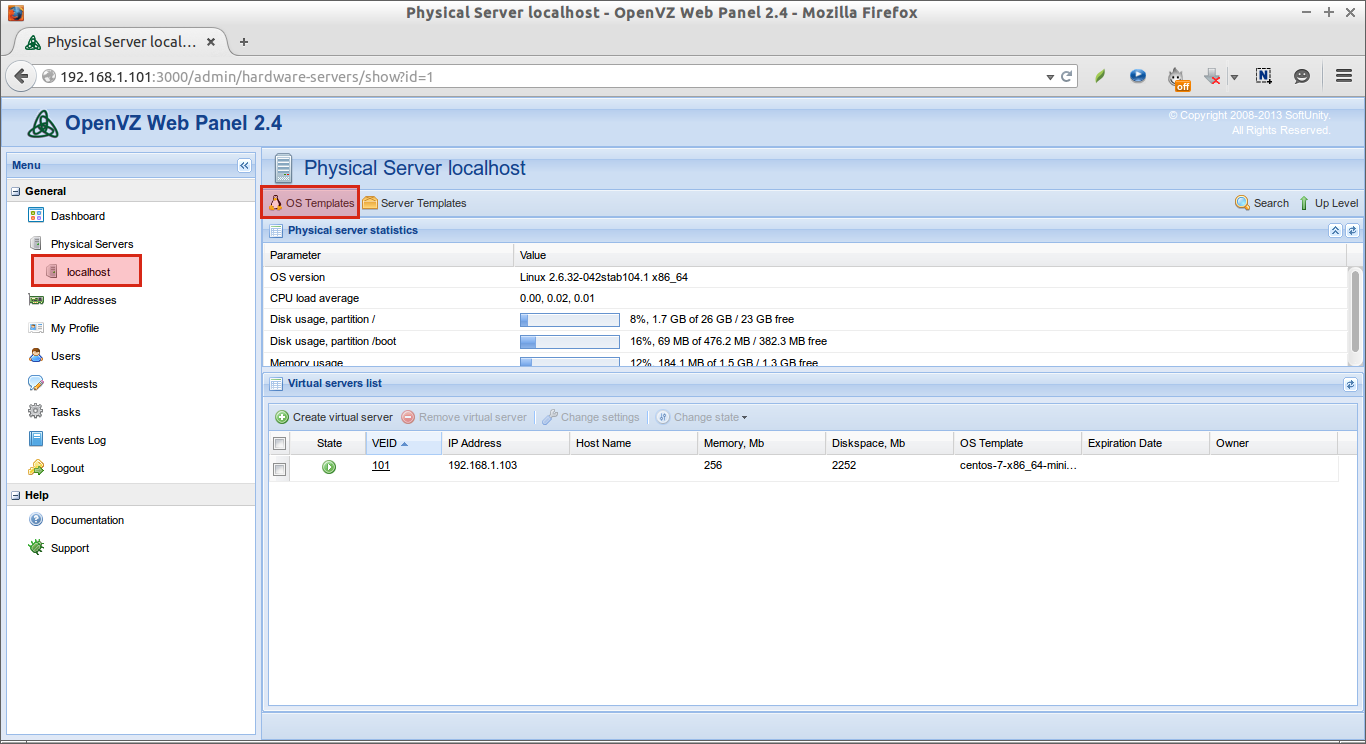Sort by VEID column header
The width and height of the screenshot is (1366, 744).
pos(403,443)
